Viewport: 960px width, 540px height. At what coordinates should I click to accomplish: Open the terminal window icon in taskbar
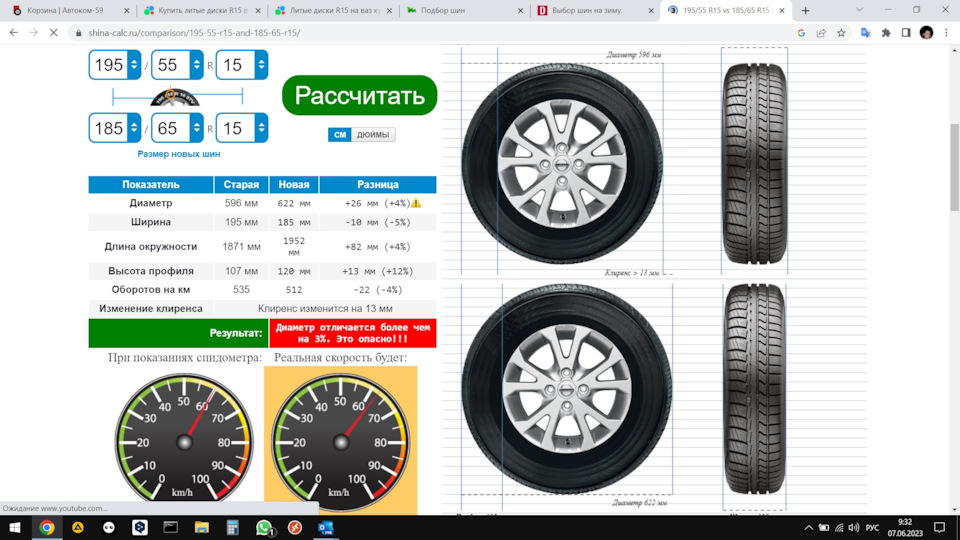point(170,527)
